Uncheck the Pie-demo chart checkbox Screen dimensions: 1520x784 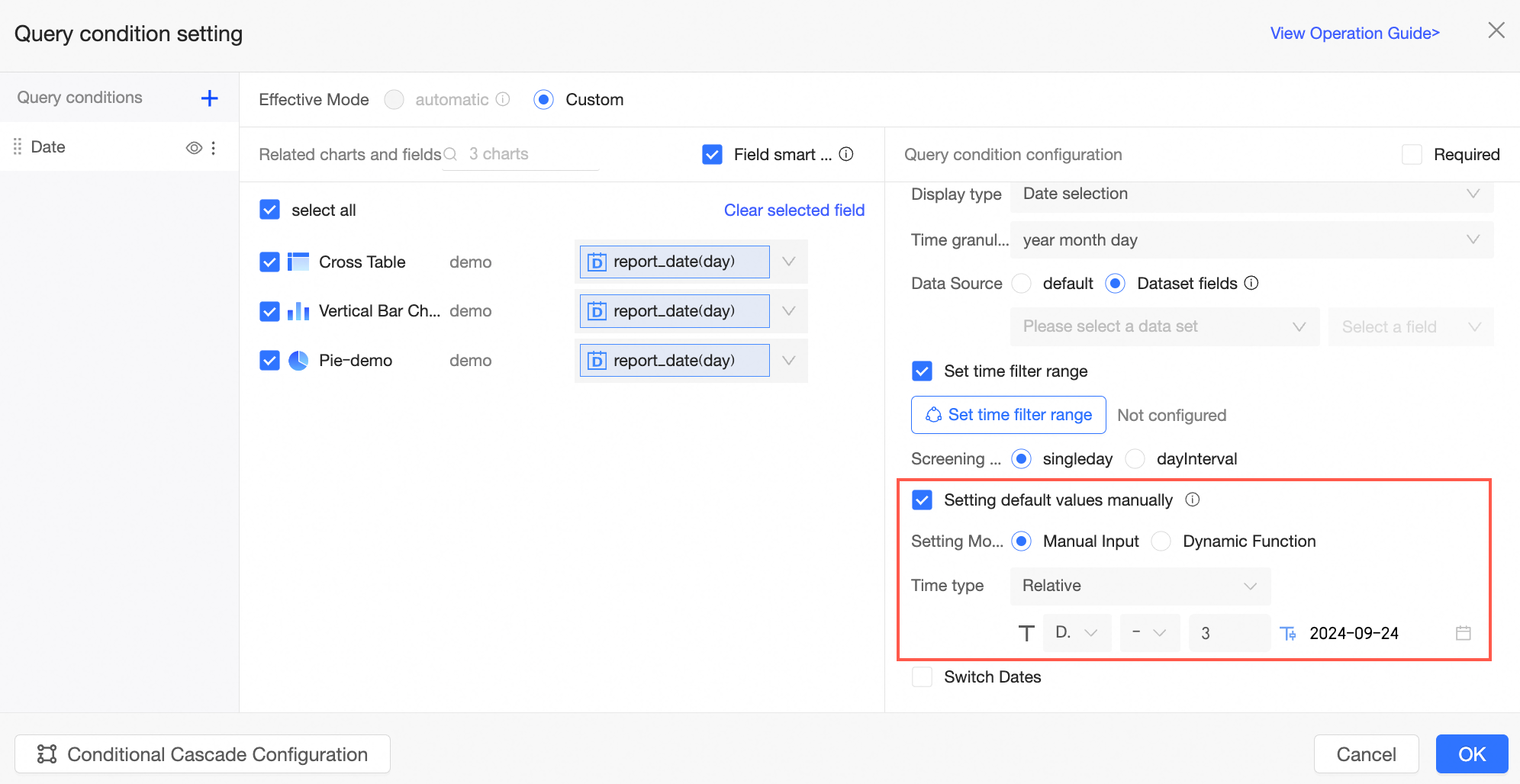pos(269,360)
